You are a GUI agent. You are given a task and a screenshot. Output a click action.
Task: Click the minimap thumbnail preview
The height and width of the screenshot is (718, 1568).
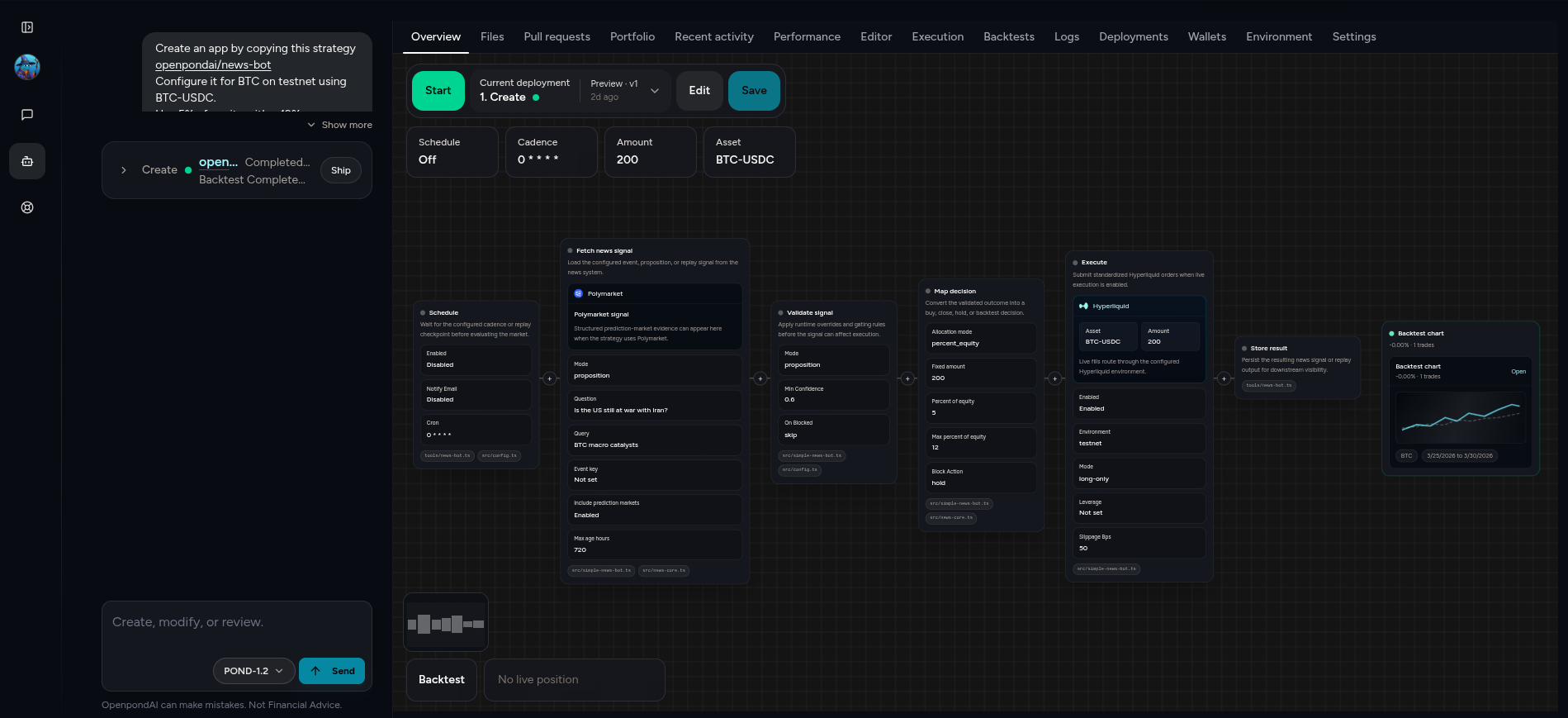coord(446,623)
